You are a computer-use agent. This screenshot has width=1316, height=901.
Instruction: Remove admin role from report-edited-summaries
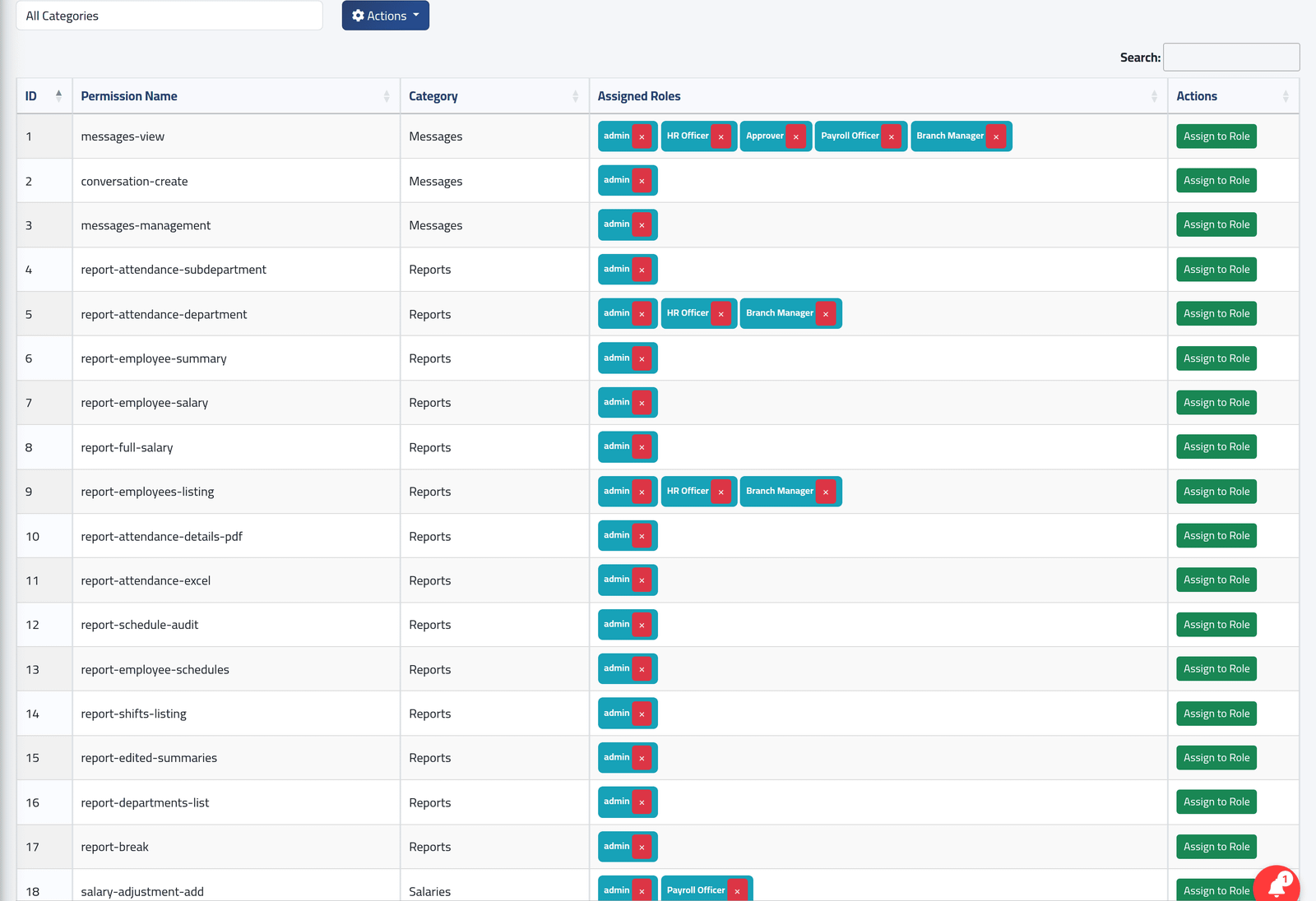click(x=642, y=758)
